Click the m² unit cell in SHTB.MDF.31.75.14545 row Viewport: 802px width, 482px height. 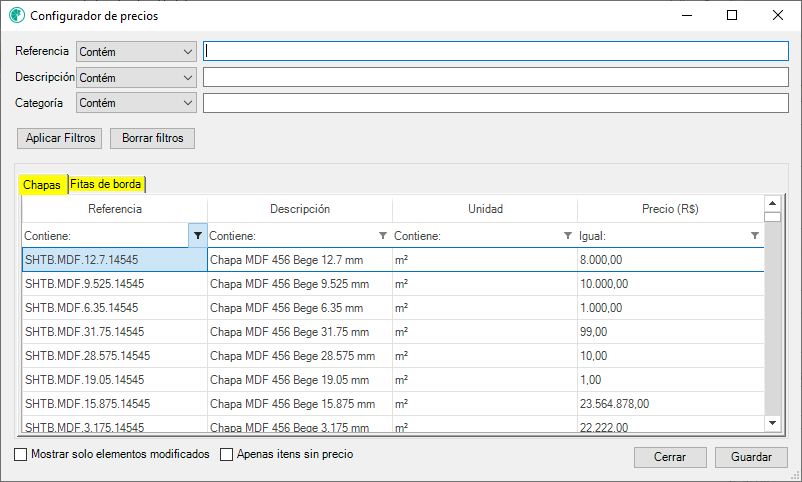[x=485, y=332]
